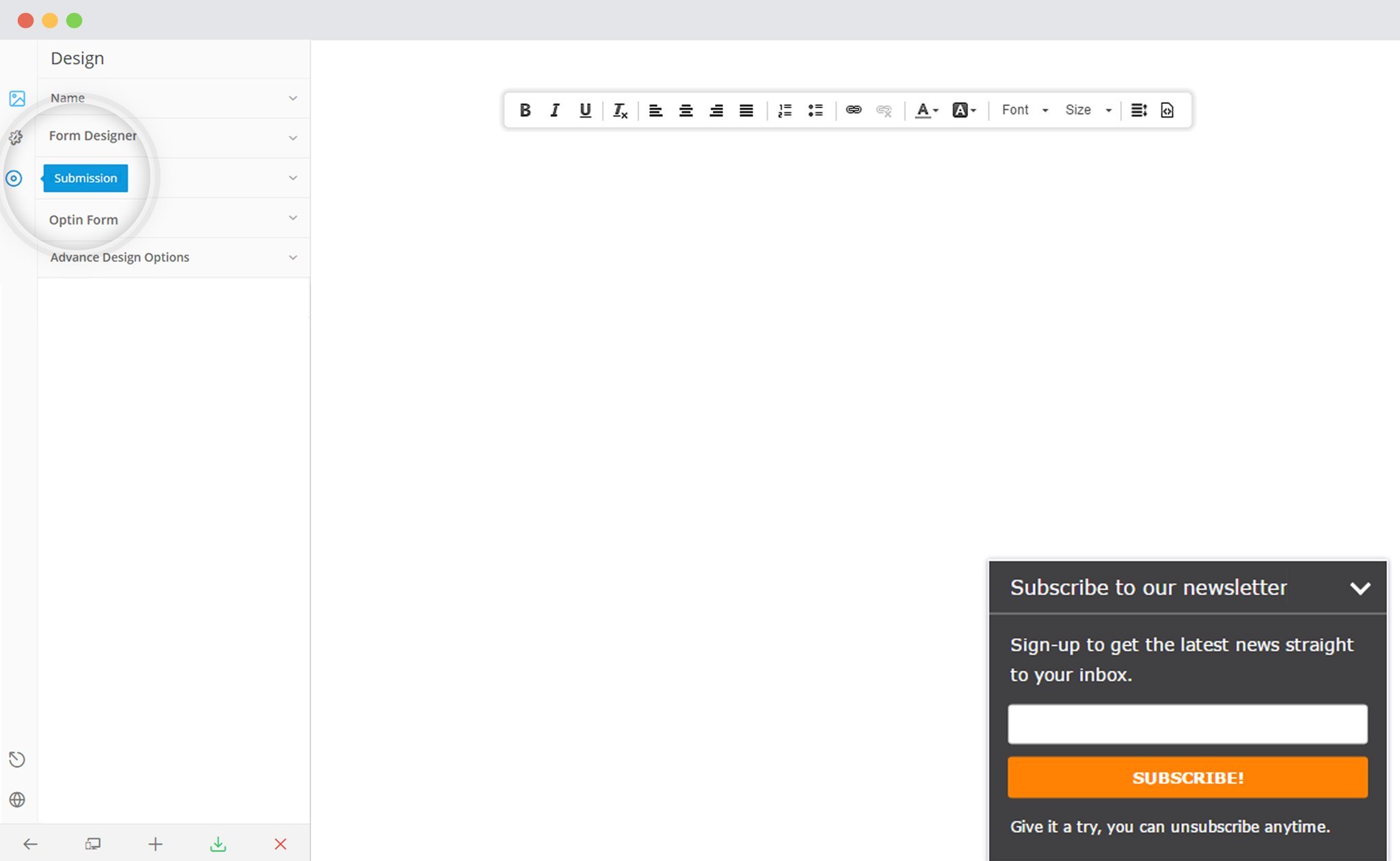Image resolution: width=1400 pixels, height=861 pixels.
Task: Click the source code icon
Action: point(1167,110)
